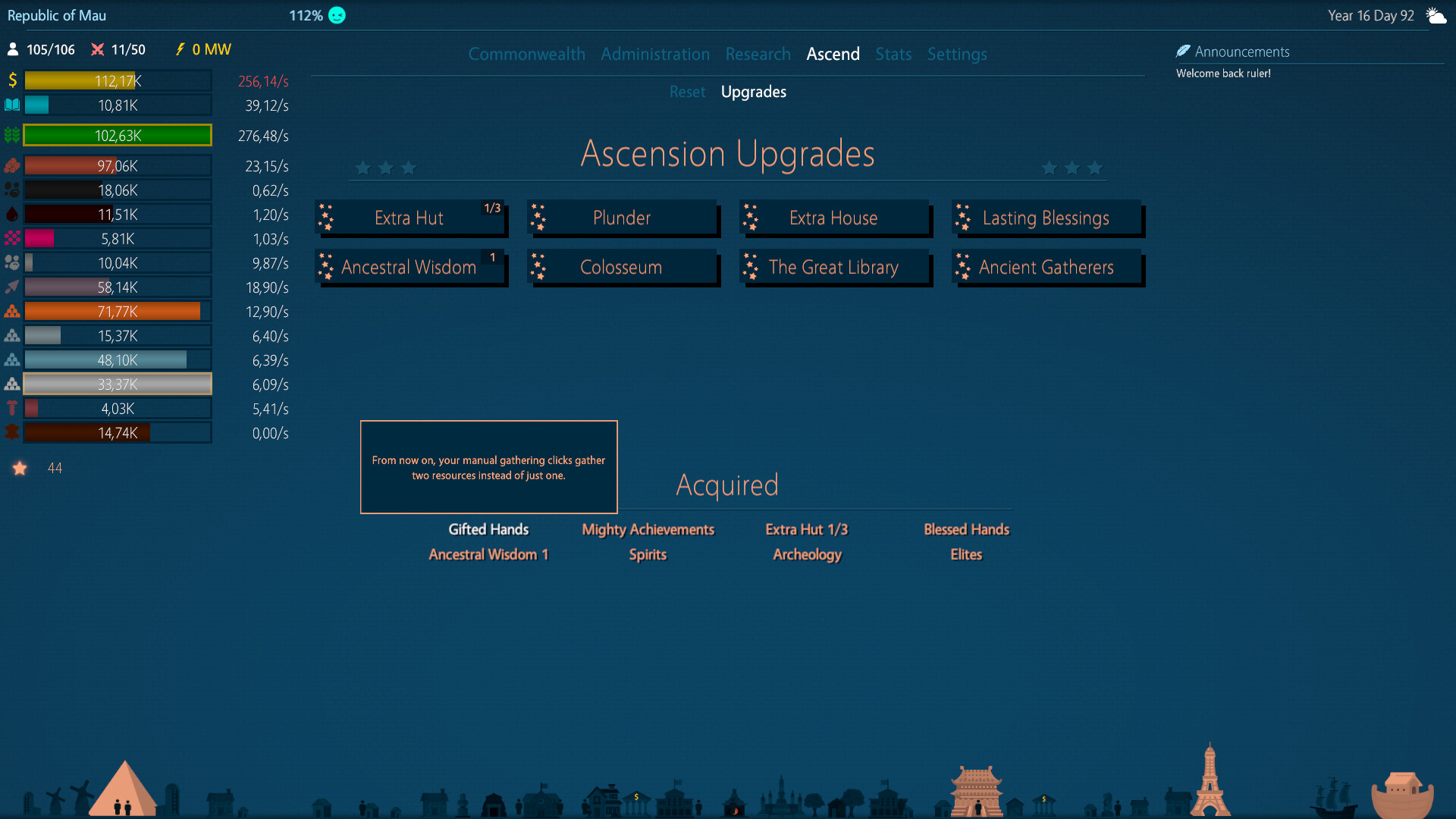Click the lightning power 0 MW icon
This screenshot has height=819, width=1456.
180,50
